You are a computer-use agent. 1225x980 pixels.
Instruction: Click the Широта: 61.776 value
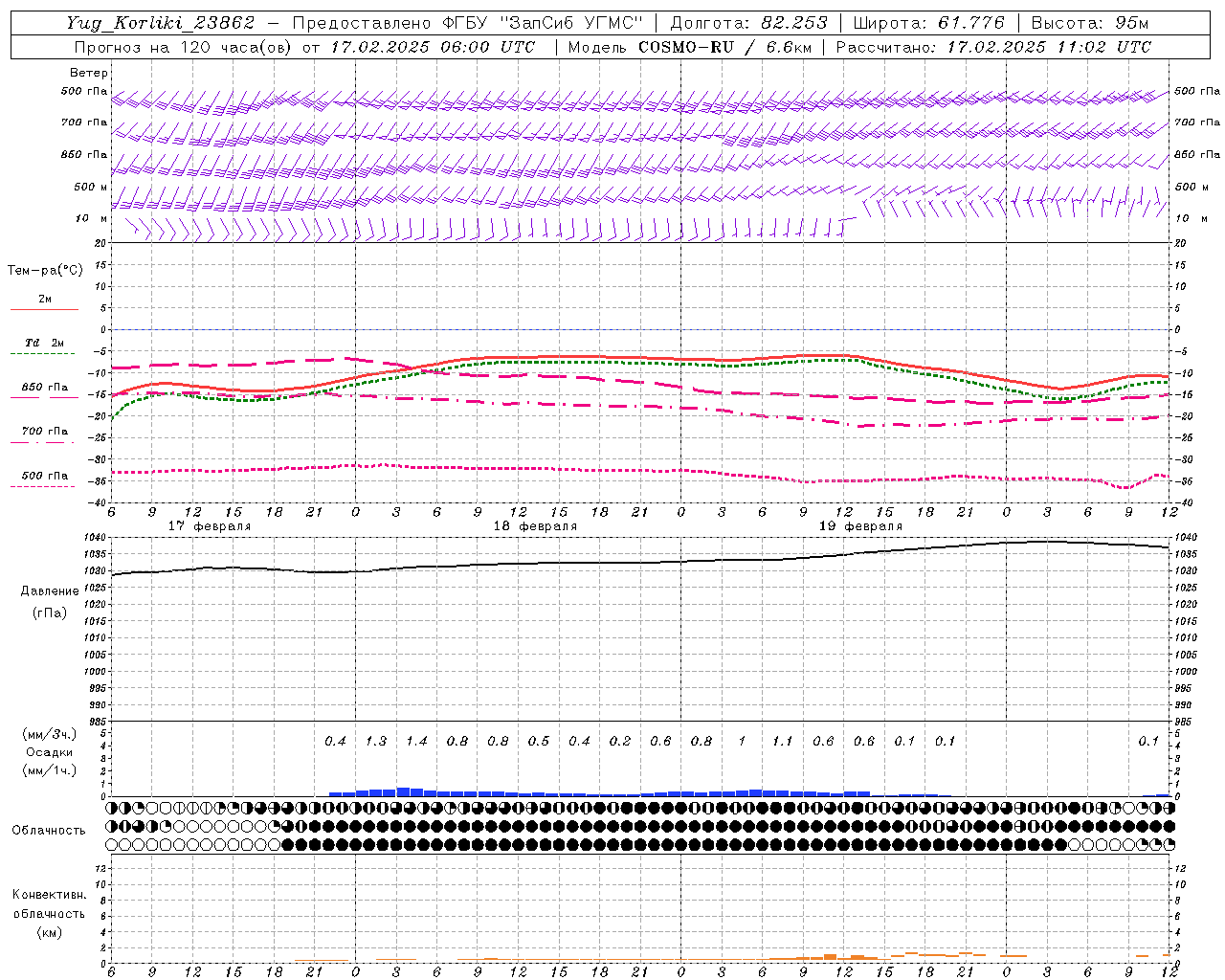(x=928, y=23)
